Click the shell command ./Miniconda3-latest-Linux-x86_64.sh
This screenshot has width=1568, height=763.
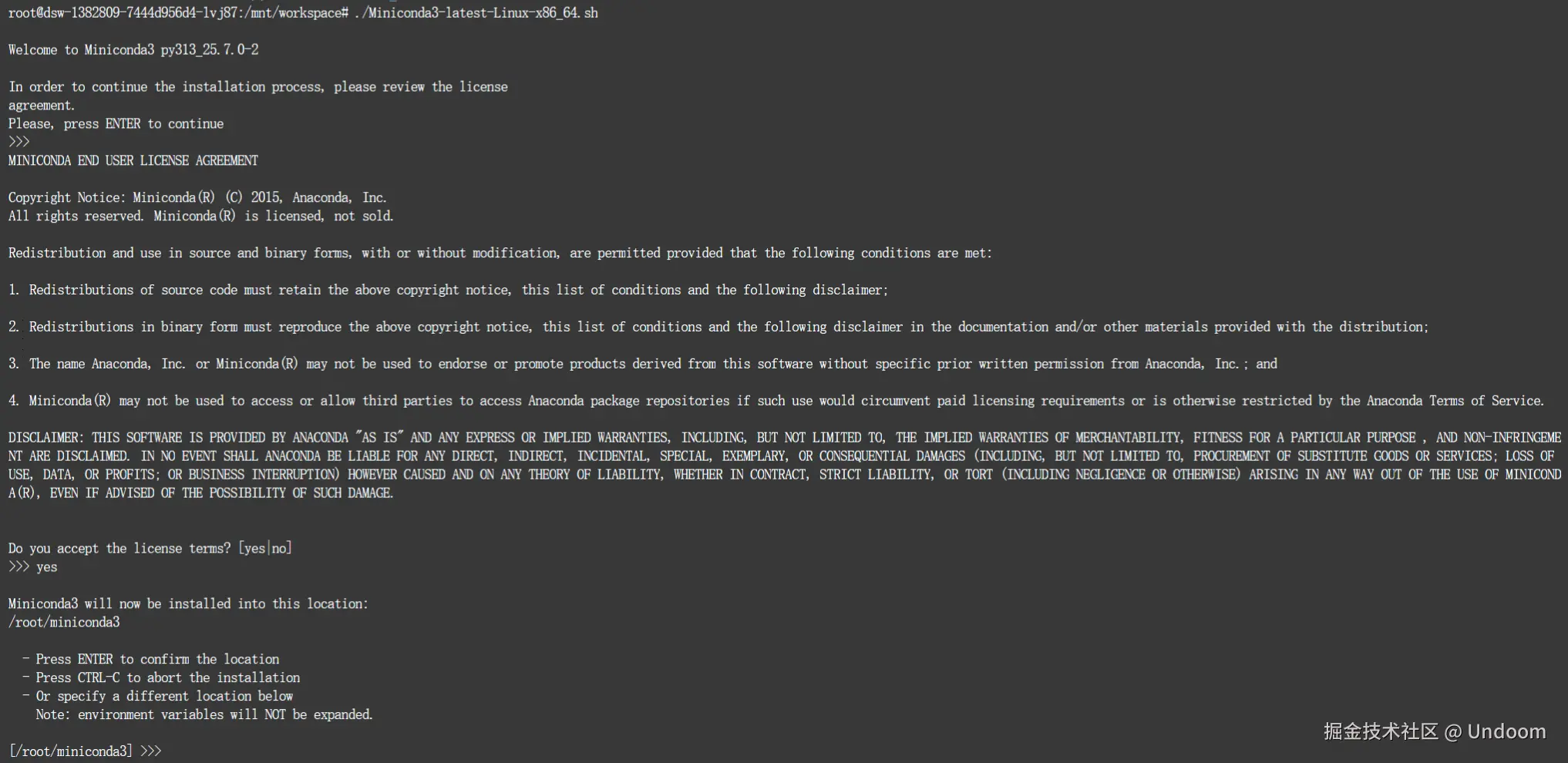[x=476, y=13]
